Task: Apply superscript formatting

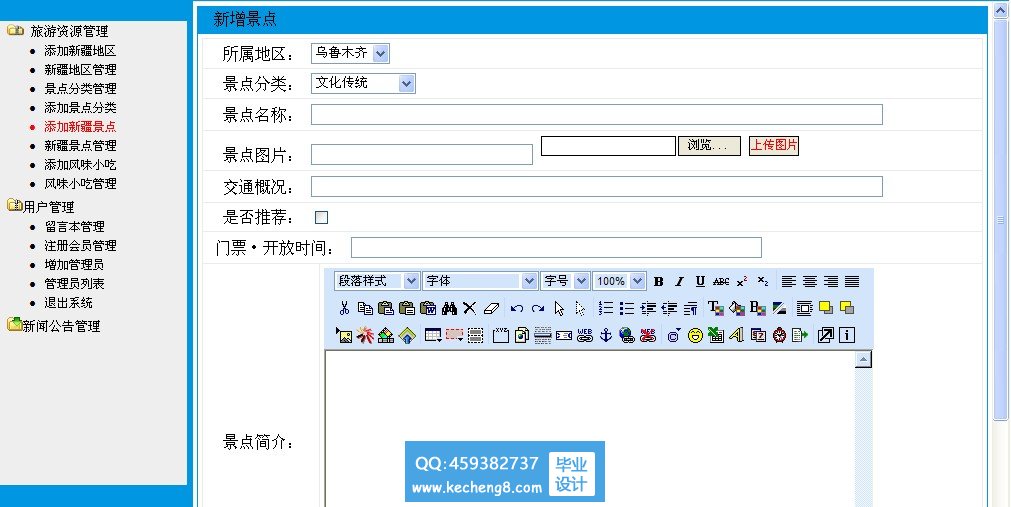Action: [741, 281]
